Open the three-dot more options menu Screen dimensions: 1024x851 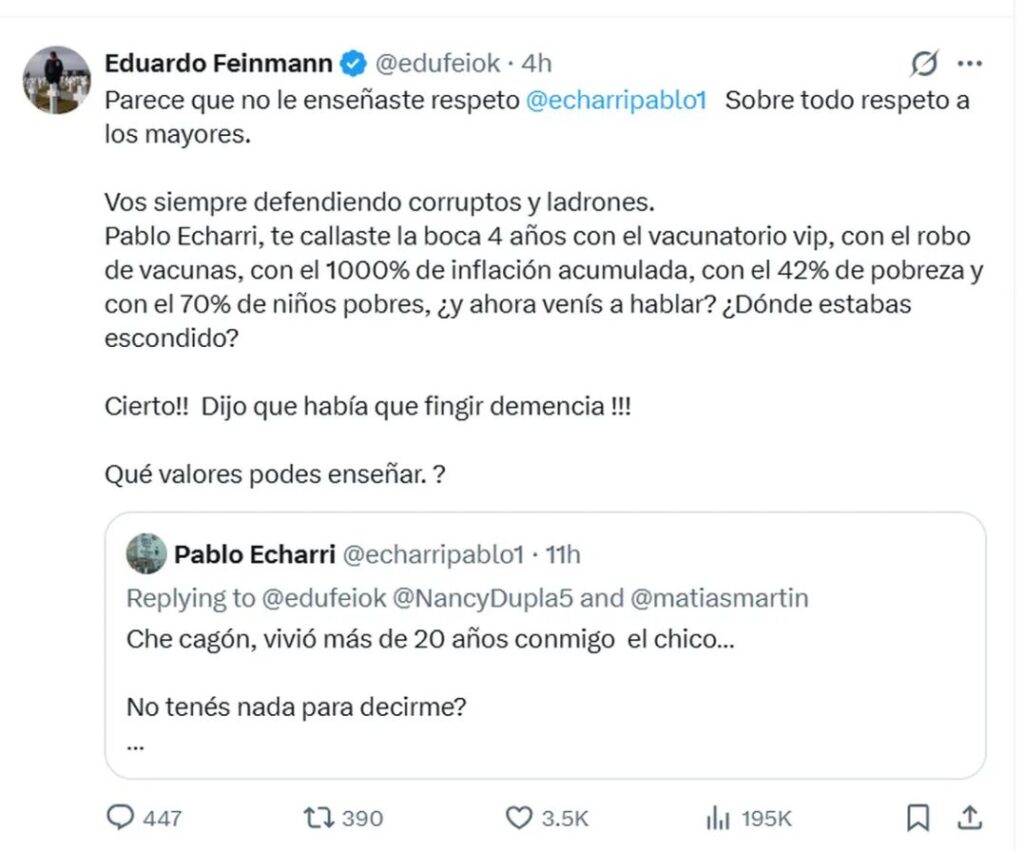[x=969, y=65]
